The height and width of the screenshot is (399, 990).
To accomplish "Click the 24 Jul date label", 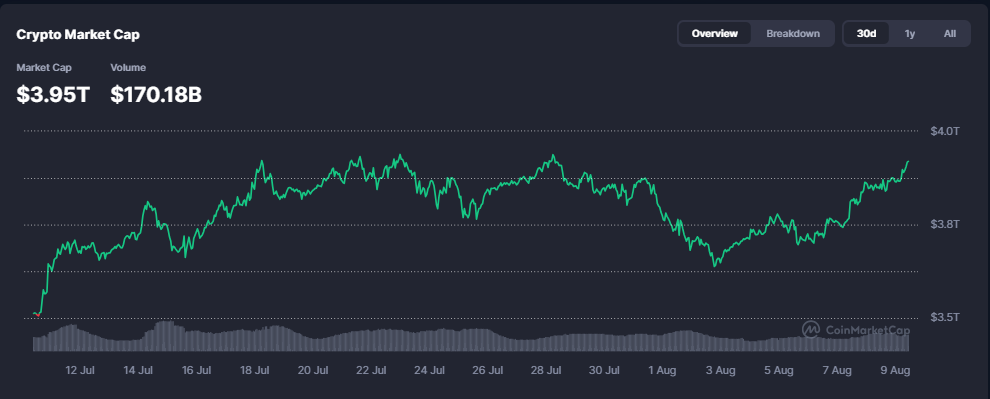I will 429,371.
